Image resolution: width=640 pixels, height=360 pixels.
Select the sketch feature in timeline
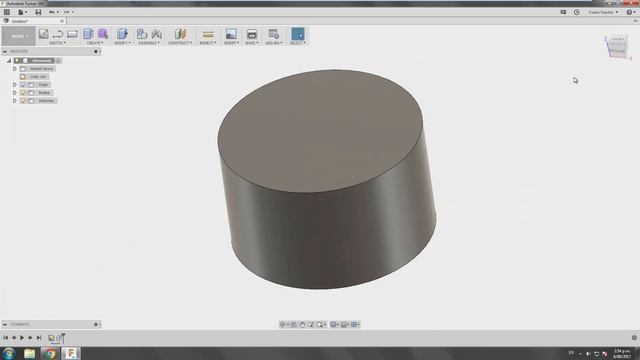click(51, 338)
